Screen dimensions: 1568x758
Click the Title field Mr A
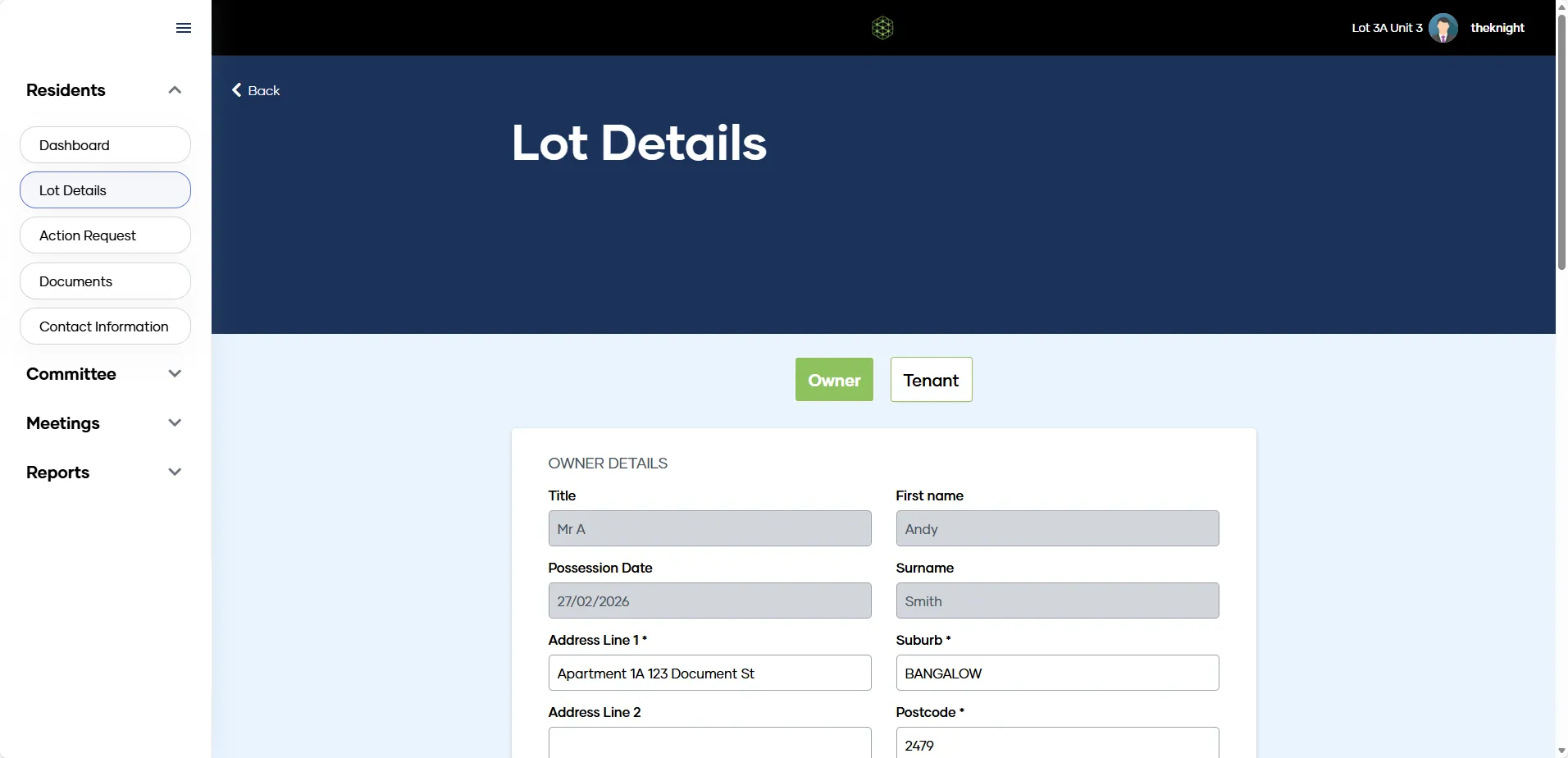click(x=709, y=528)
